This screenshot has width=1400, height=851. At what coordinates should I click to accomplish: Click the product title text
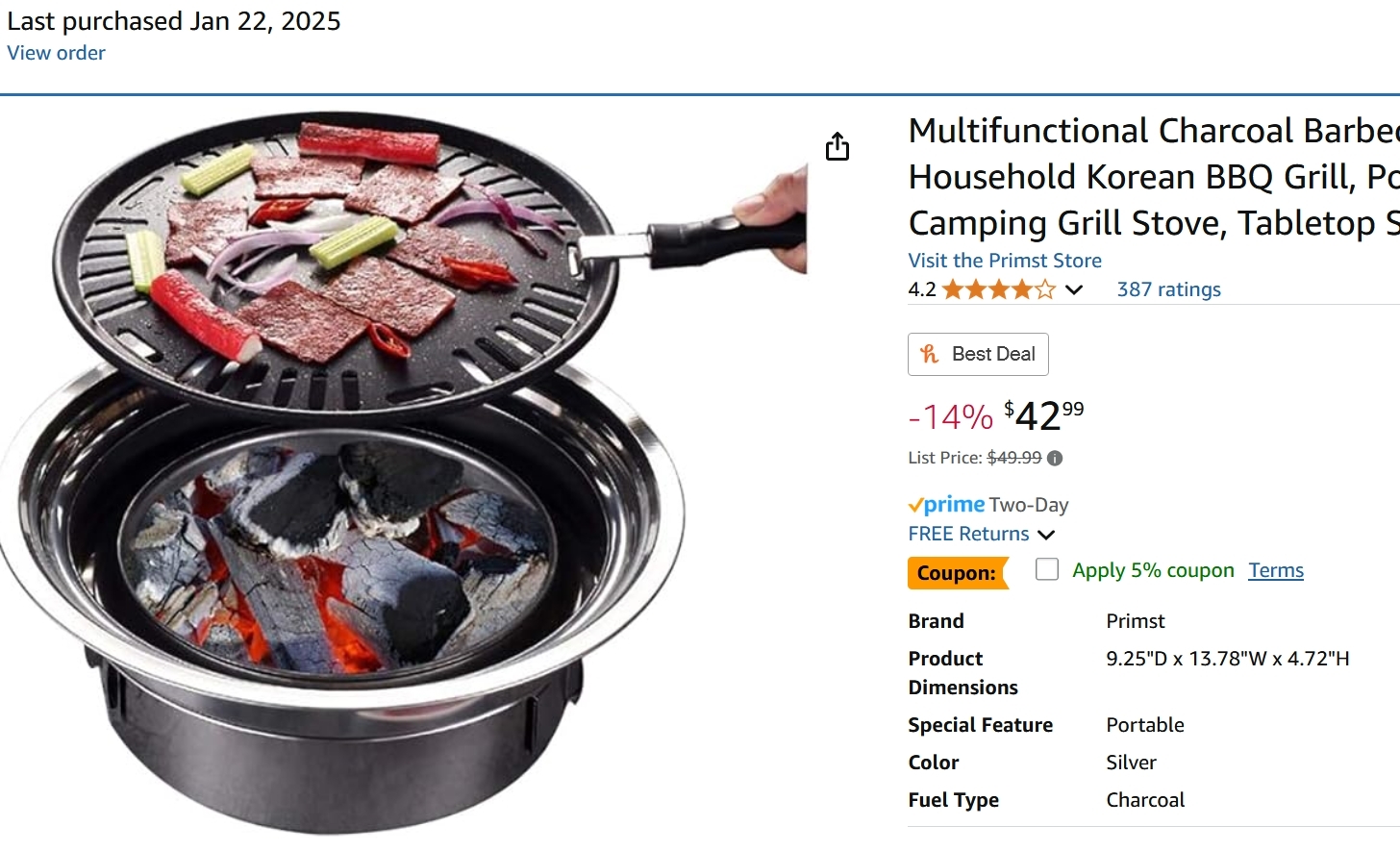1154,177
